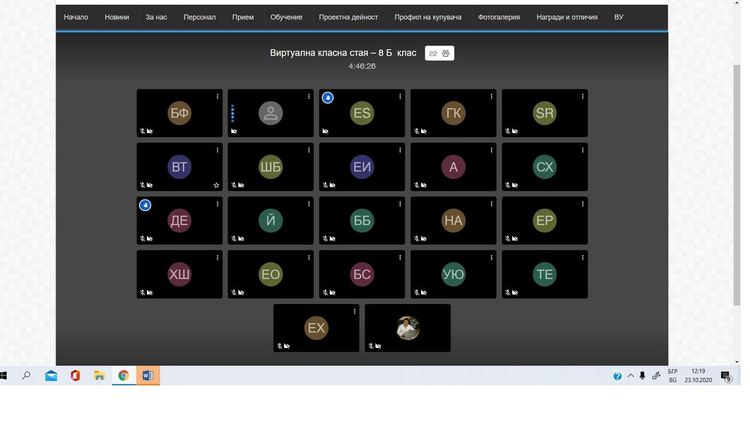
Task: Open three-dot menu on ЕХ participant tile
Action: click(x=354, y=311)
